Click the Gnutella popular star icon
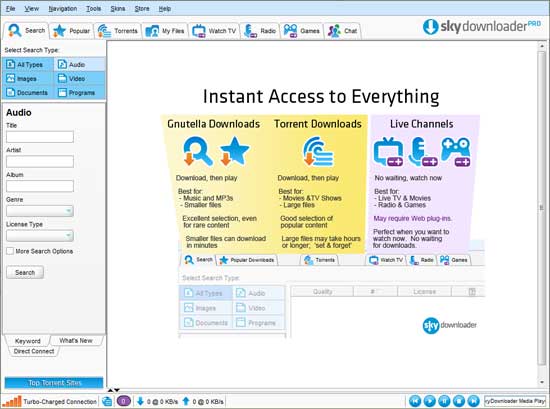This screenshot has height=409, width=550. pyautogui.click(x=234, y=151)
